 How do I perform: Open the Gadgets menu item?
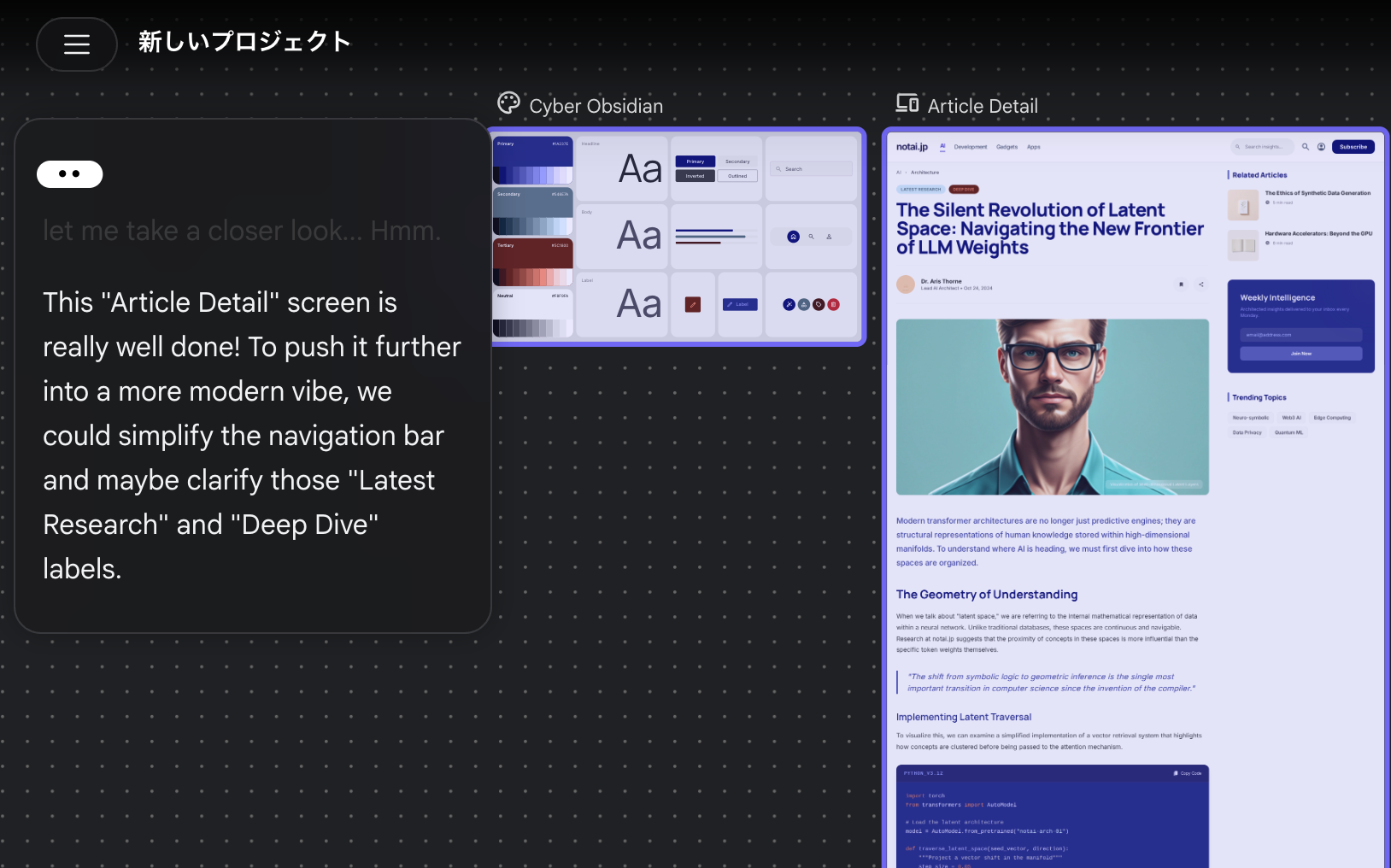coord(1007,147)
